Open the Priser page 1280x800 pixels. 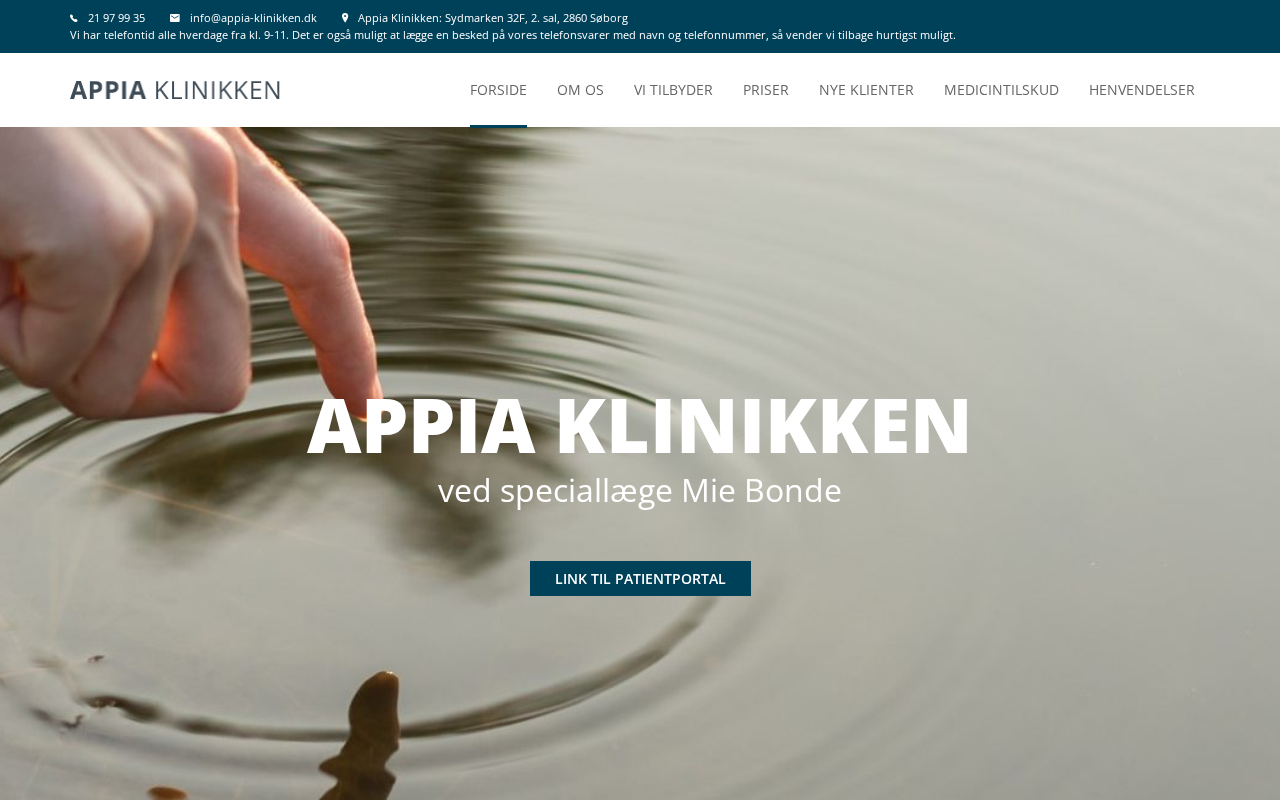tap(766, 90)
